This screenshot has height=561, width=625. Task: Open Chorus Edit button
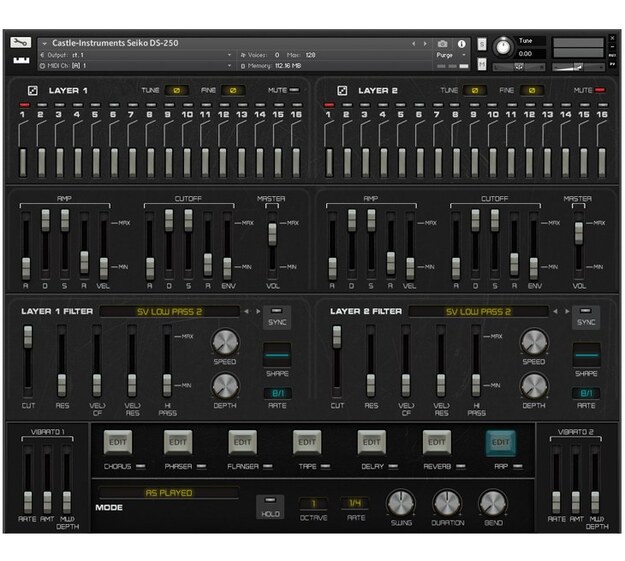(x=118, y=442)
